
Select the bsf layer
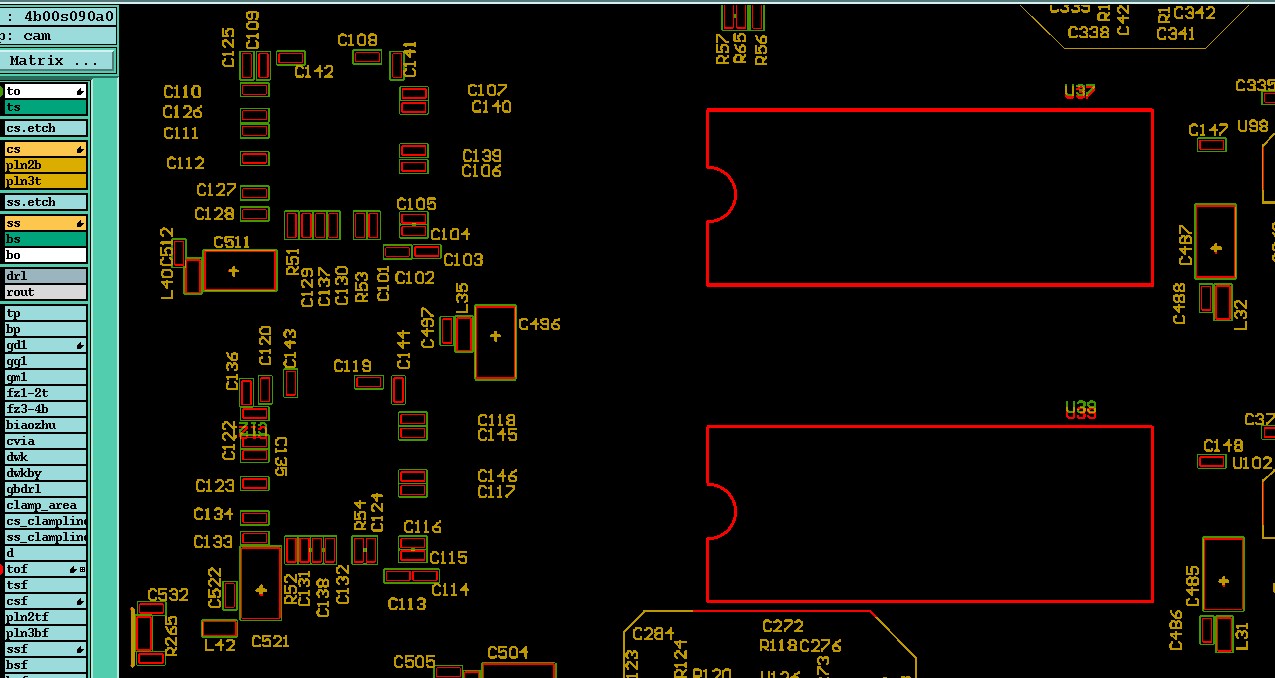45,665
